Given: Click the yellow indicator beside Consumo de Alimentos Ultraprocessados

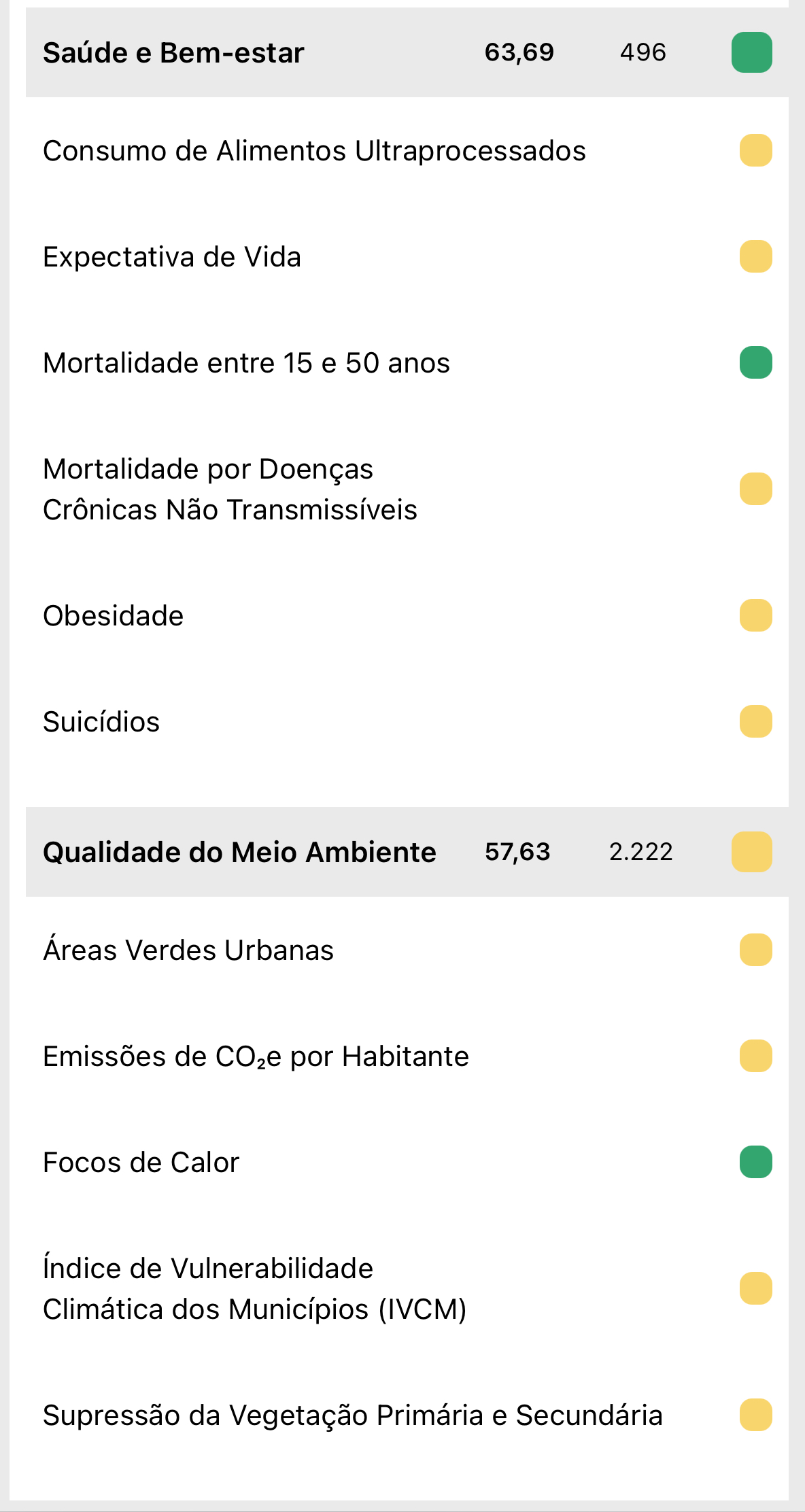Looking at the screenshot, I should click(x=755, y=150).
